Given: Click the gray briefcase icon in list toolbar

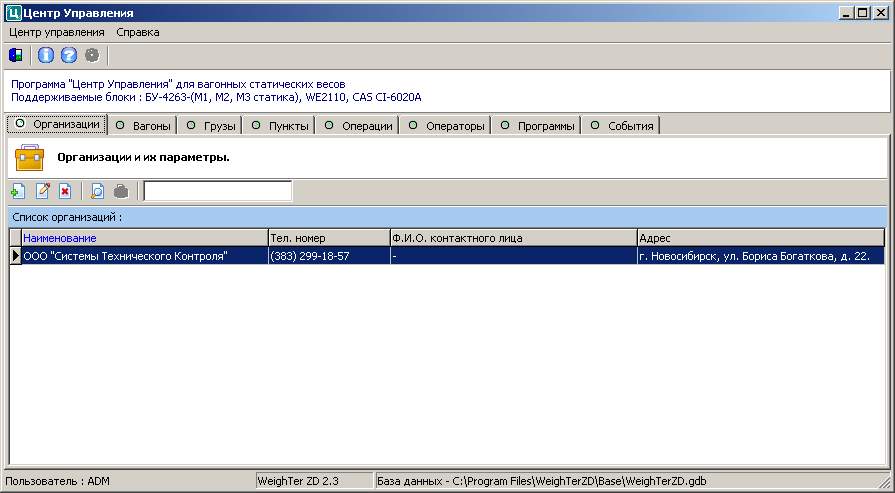Looking at the screenshot, I should click(121, 191).
